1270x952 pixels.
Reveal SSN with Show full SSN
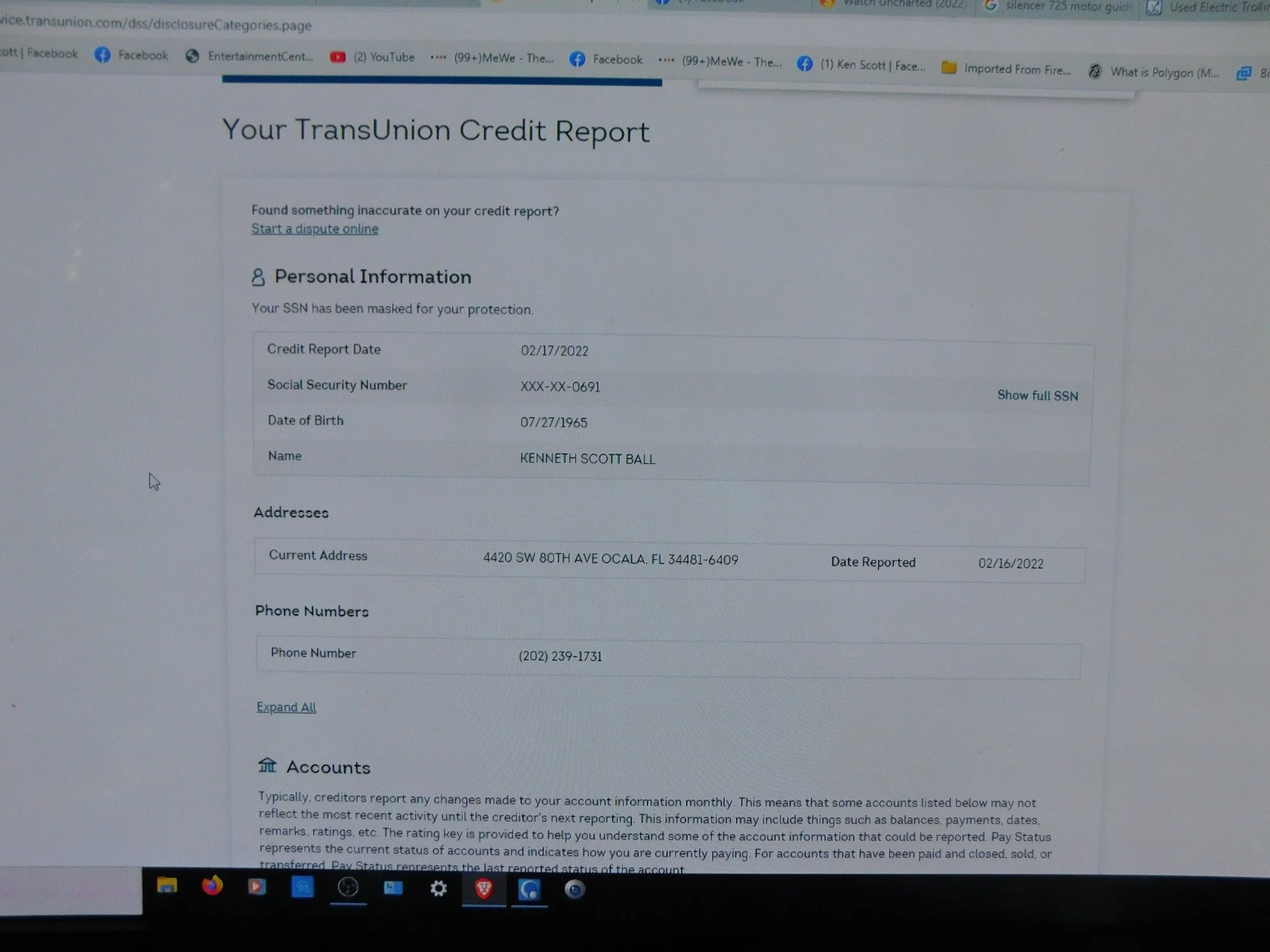point(1037,395)
